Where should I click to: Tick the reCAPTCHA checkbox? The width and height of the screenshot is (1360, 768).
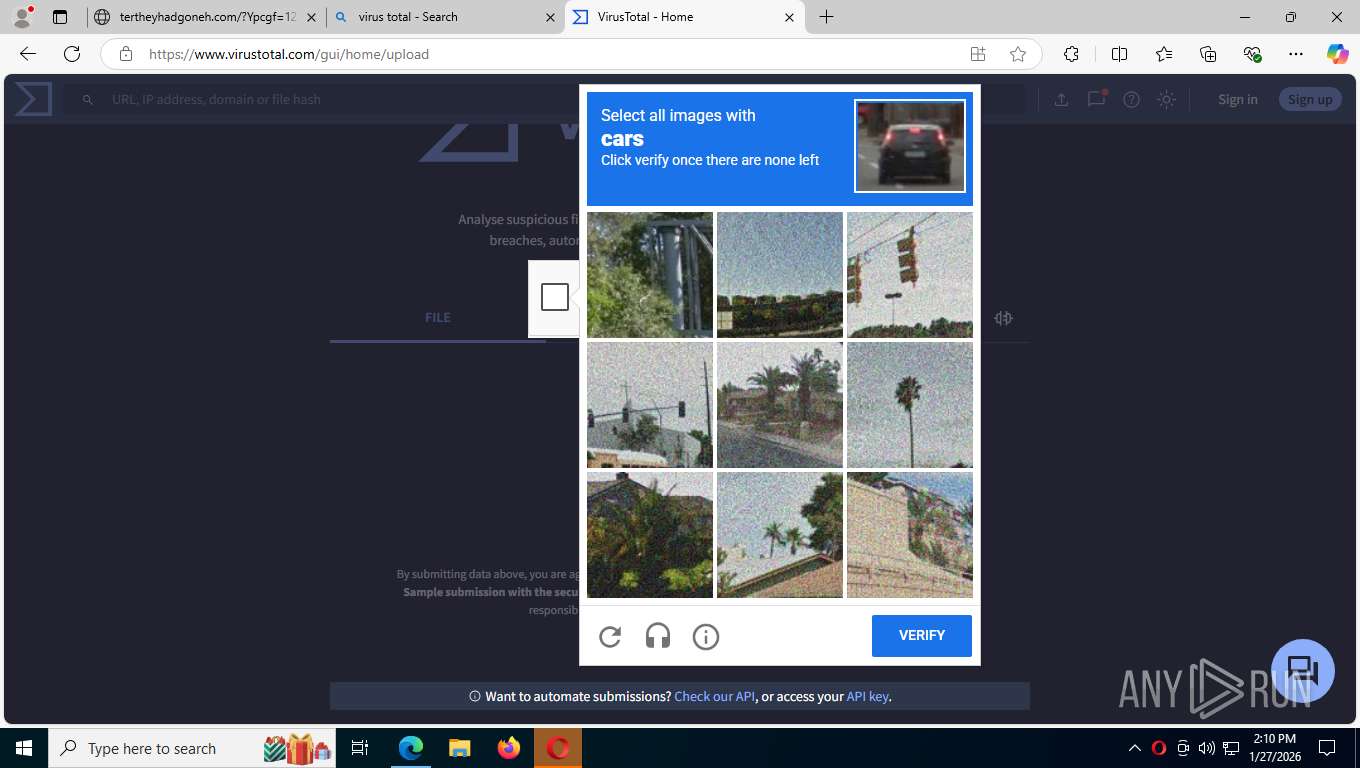(555, 297)
